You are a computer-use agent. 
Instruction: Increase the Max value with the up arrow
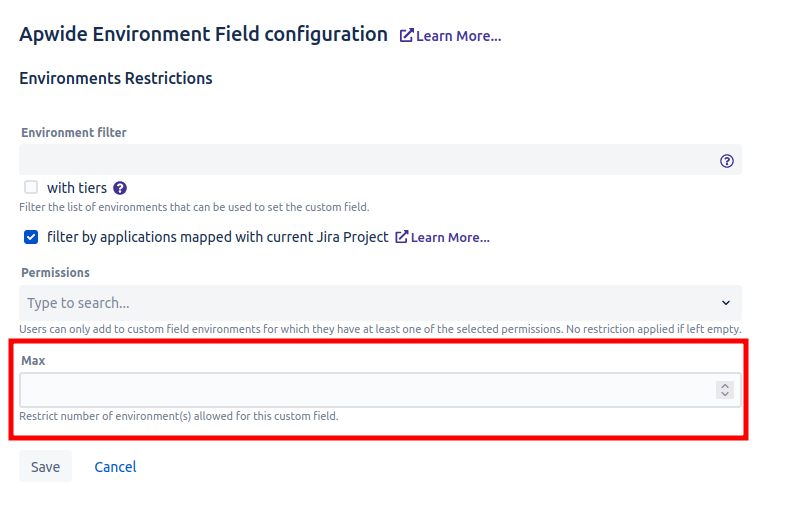pyautogui.click(x=725, y=385)
